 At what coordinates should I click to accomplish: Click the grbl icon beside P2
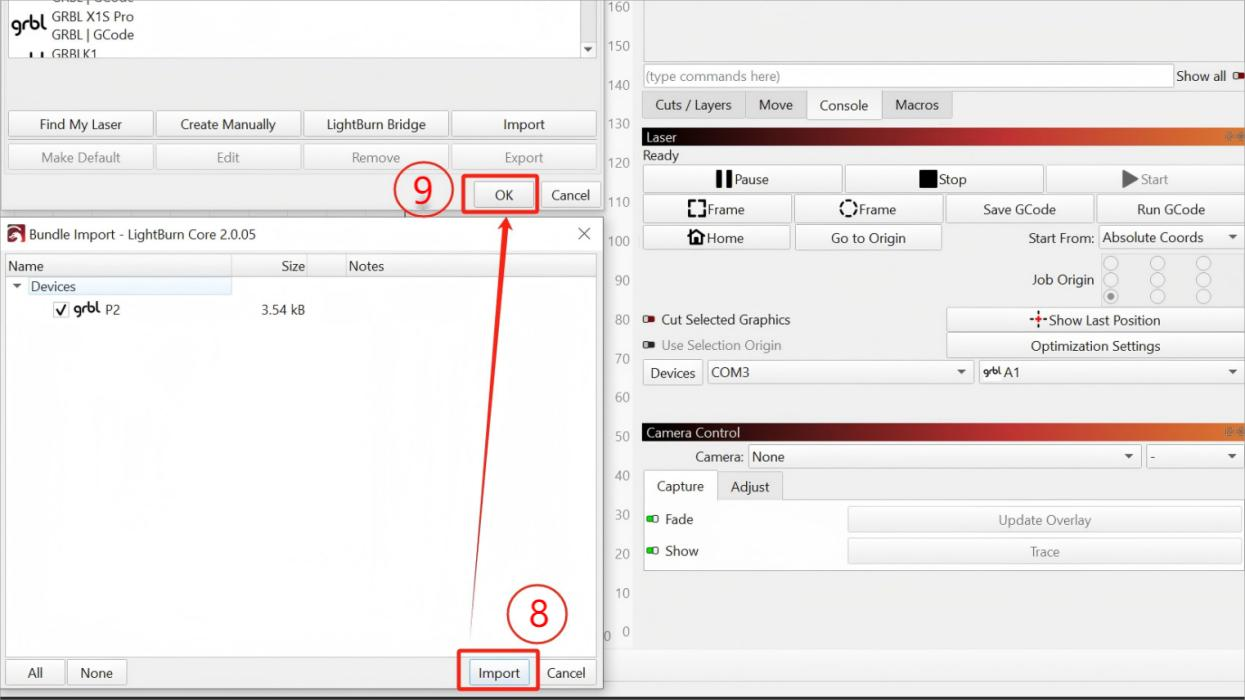pyautogui.click(x=87, y=309)
